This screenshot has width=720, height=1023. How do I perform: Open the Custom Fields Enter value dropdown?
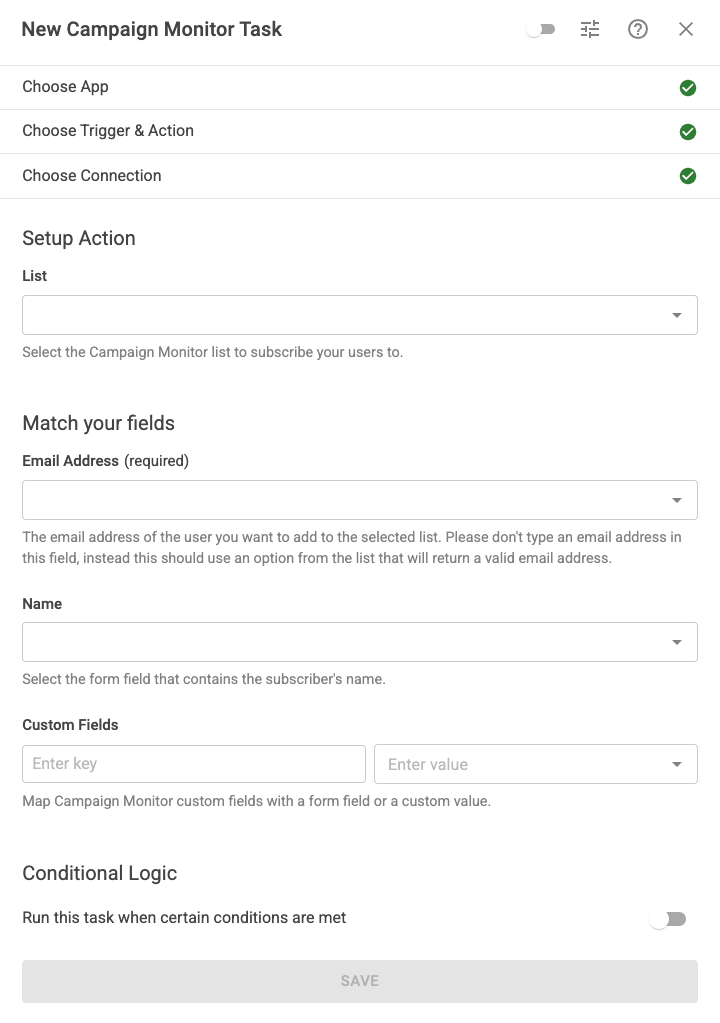[536, 764]
